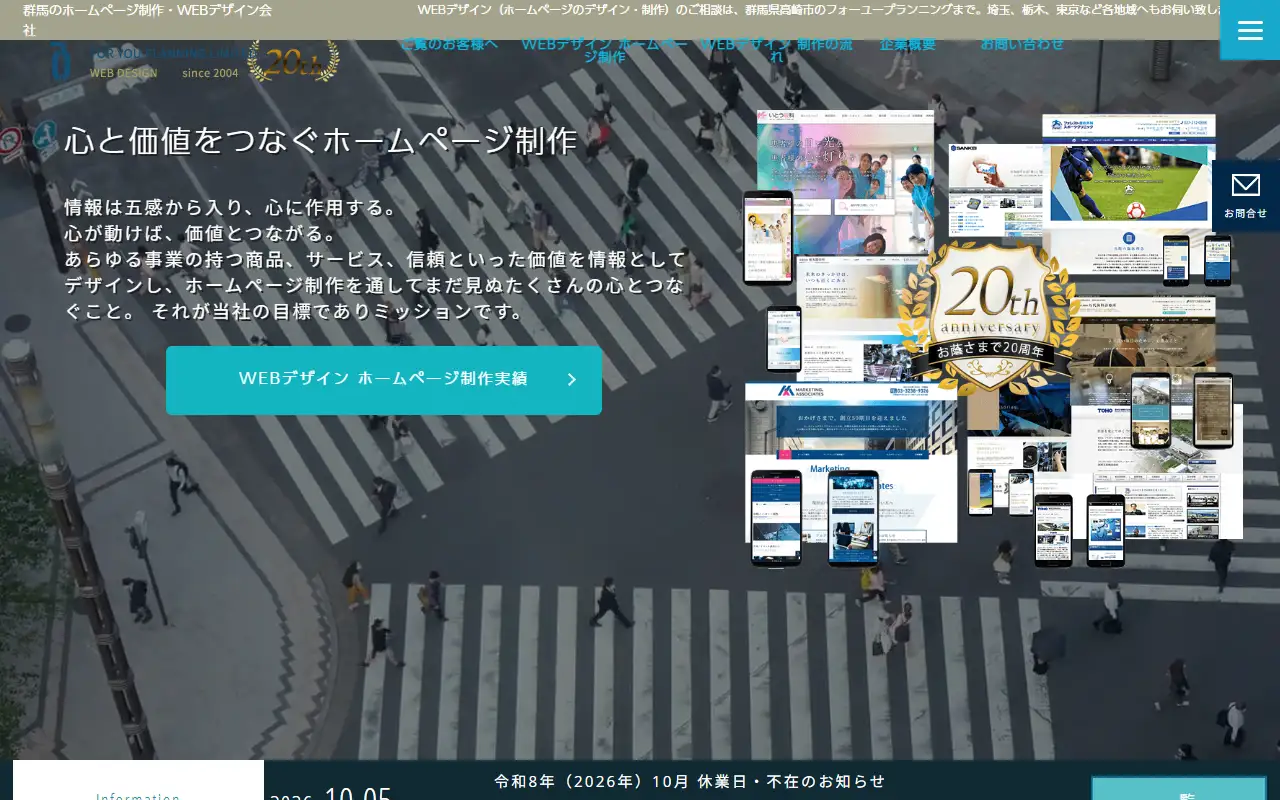This screenshot has width=1280, height=800.
Task: Open the hamburger menu button
Action: pyautogui.click(x=1250, y=30)
